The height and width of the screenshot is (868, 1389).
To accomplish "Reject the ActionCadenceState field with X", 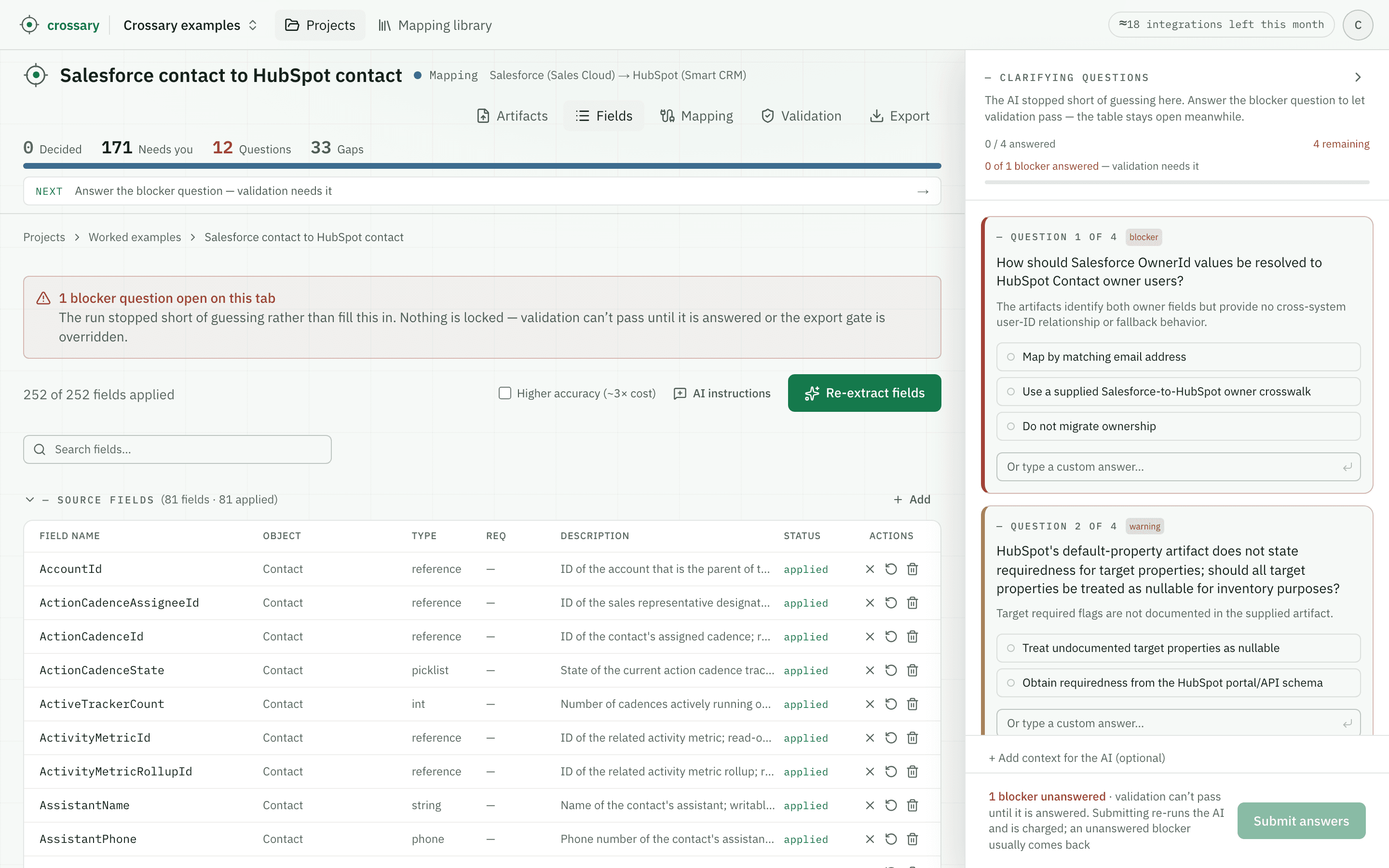I will tap(870, 670).
